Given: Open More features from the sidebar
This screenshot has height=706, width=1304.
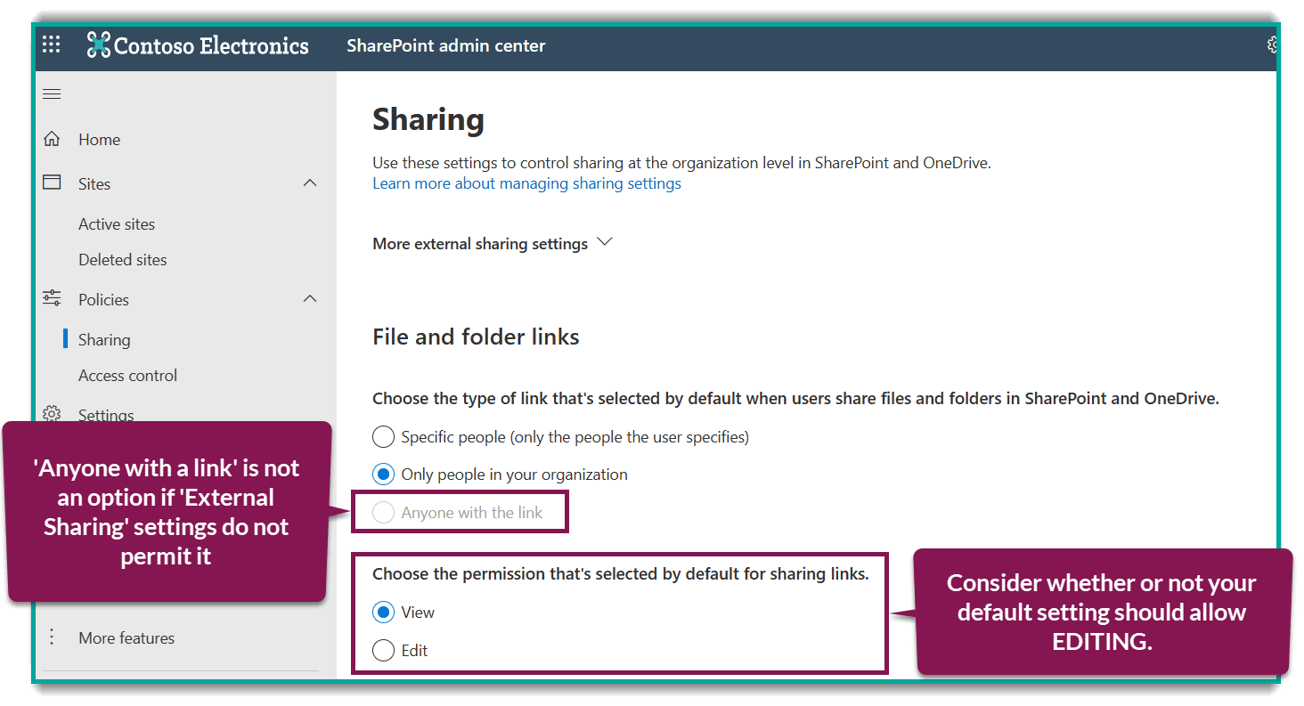Looking at the screenshot, I should 127,637.
